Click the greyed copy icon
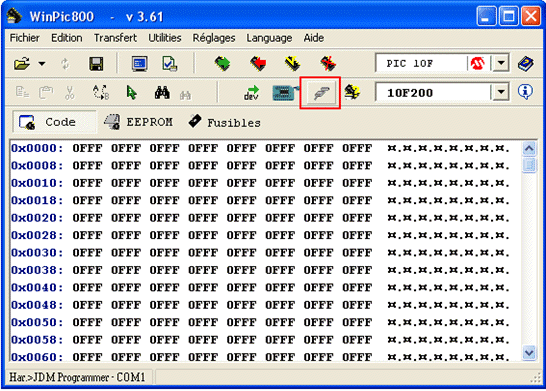The width and height of the screenshot is (546, 391). (x=23, y=93)
